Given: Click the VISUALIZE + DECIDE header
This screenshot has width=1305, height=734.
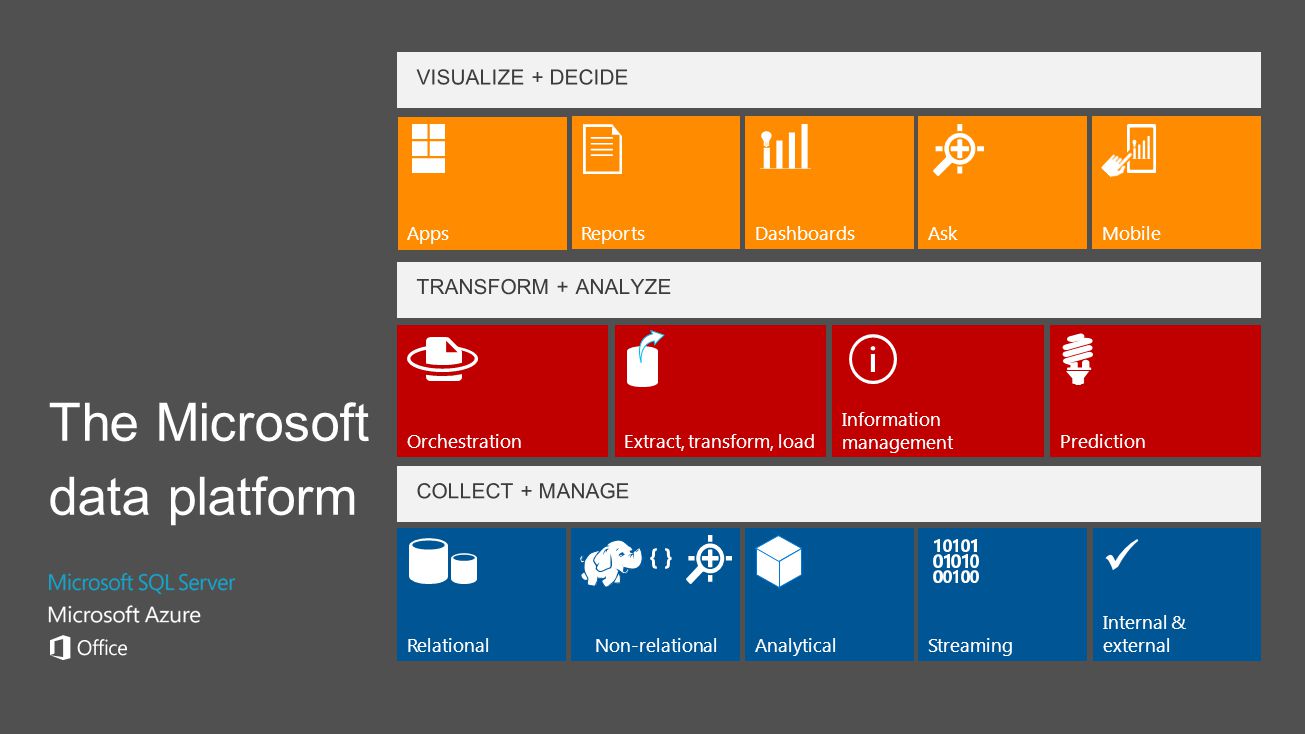Looking at the screenshot, I should (829, 79).
